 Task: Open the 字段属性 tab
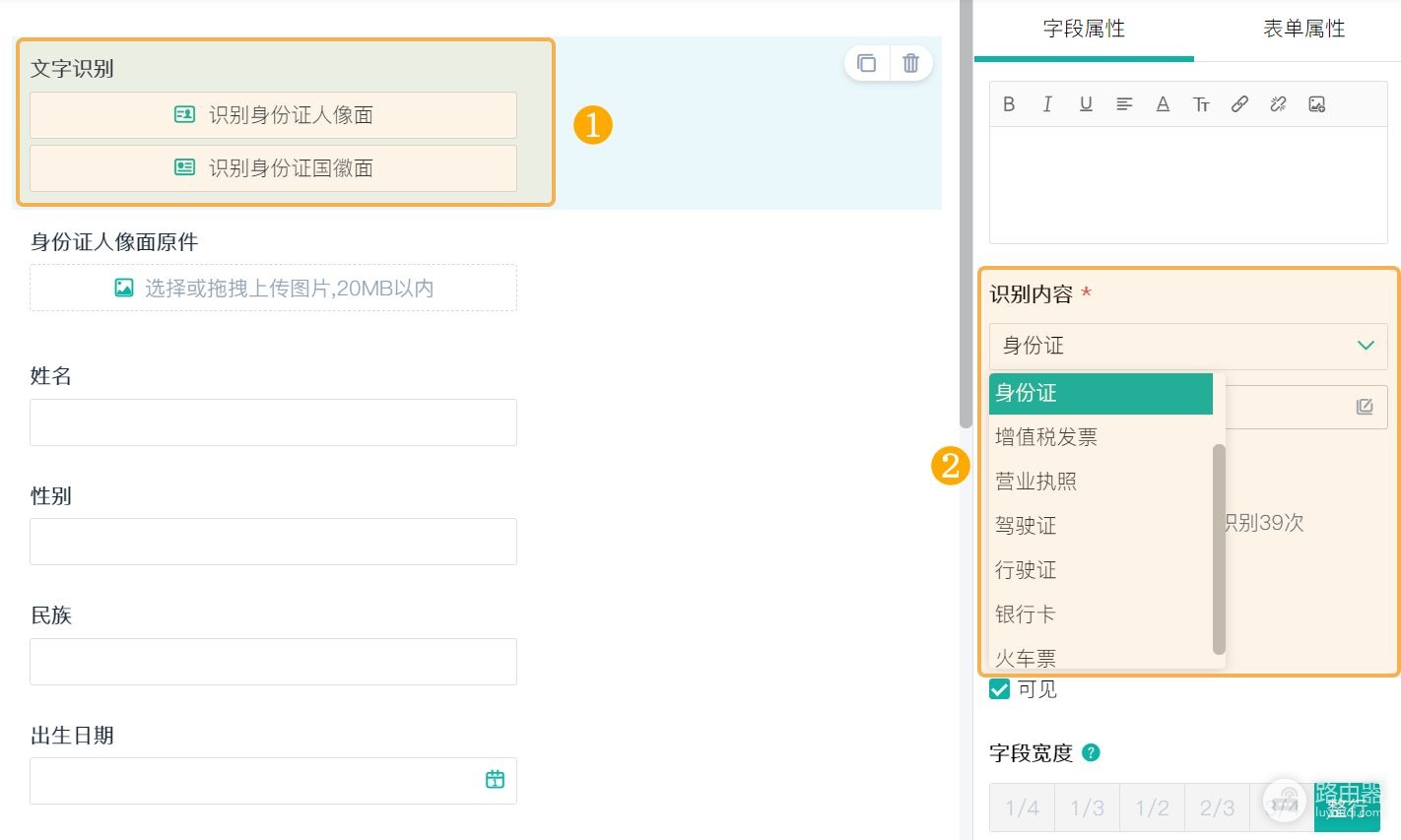(1084, 29)
